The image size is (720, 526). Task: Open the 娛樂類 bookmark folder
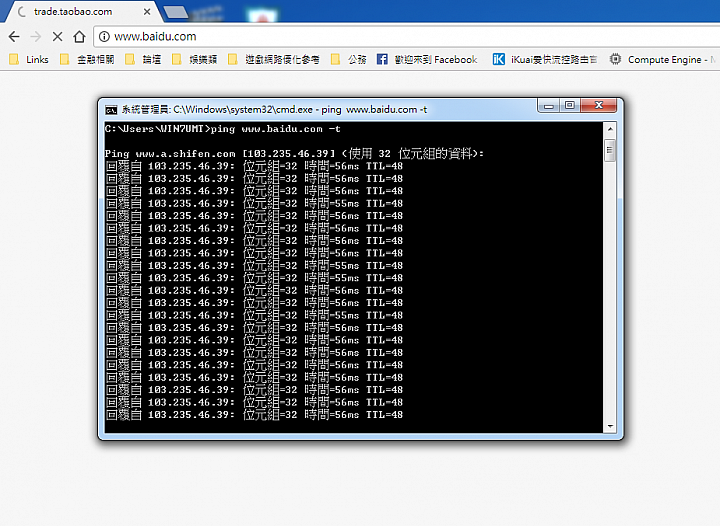coord(195,59)
